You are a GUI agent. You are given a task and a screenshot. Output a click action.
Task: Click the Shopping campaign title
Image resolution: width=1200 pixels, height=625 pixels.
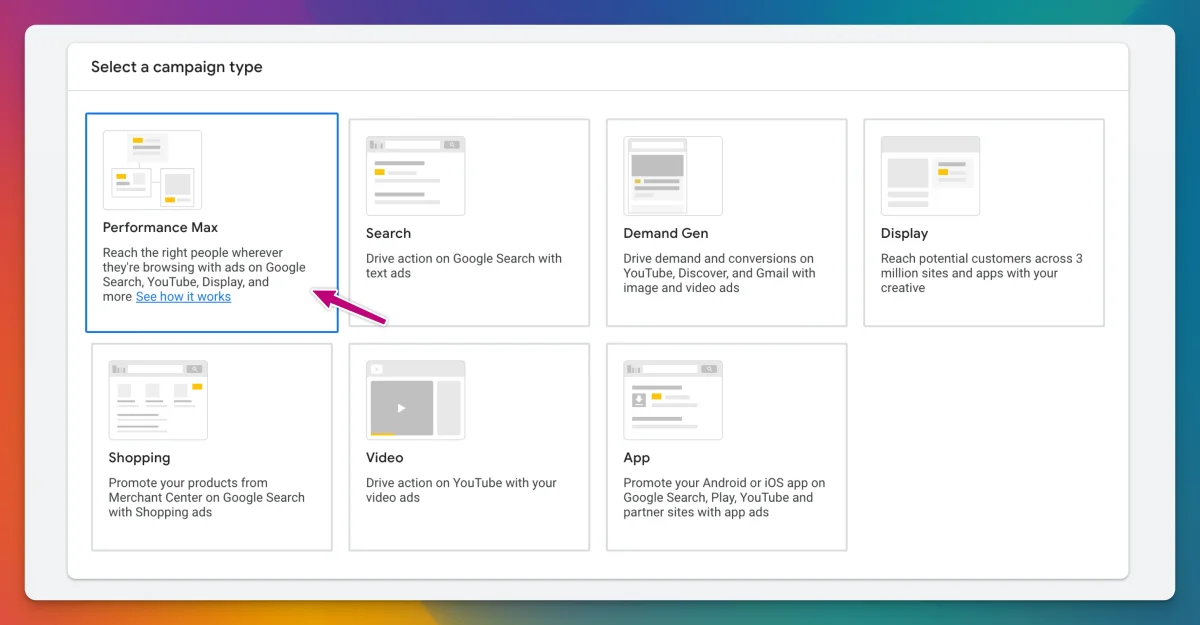pyautogui.click(x=139, y=458)
